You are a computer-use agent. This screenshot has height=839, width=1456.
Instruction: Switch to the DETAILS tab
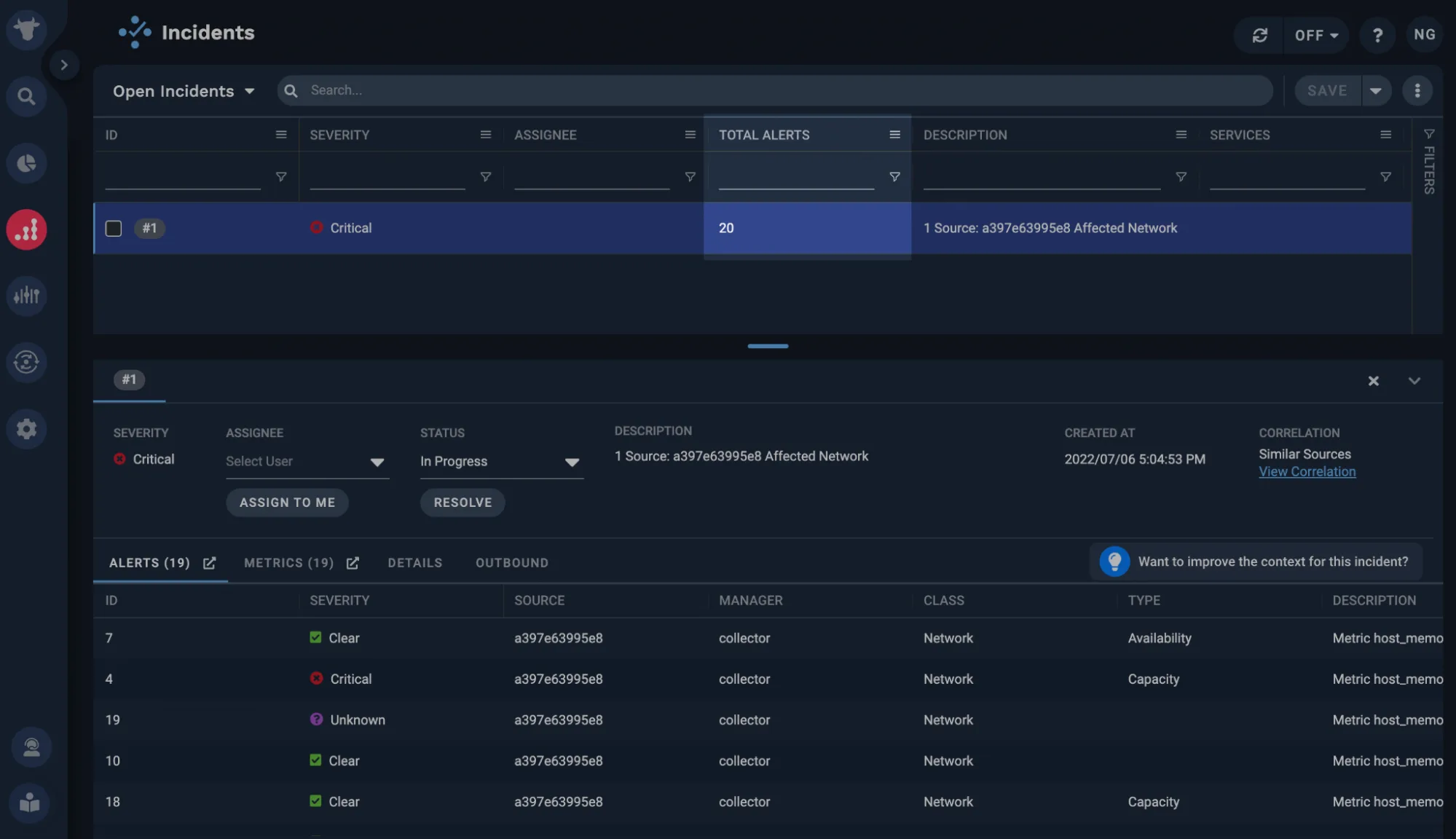415,563
